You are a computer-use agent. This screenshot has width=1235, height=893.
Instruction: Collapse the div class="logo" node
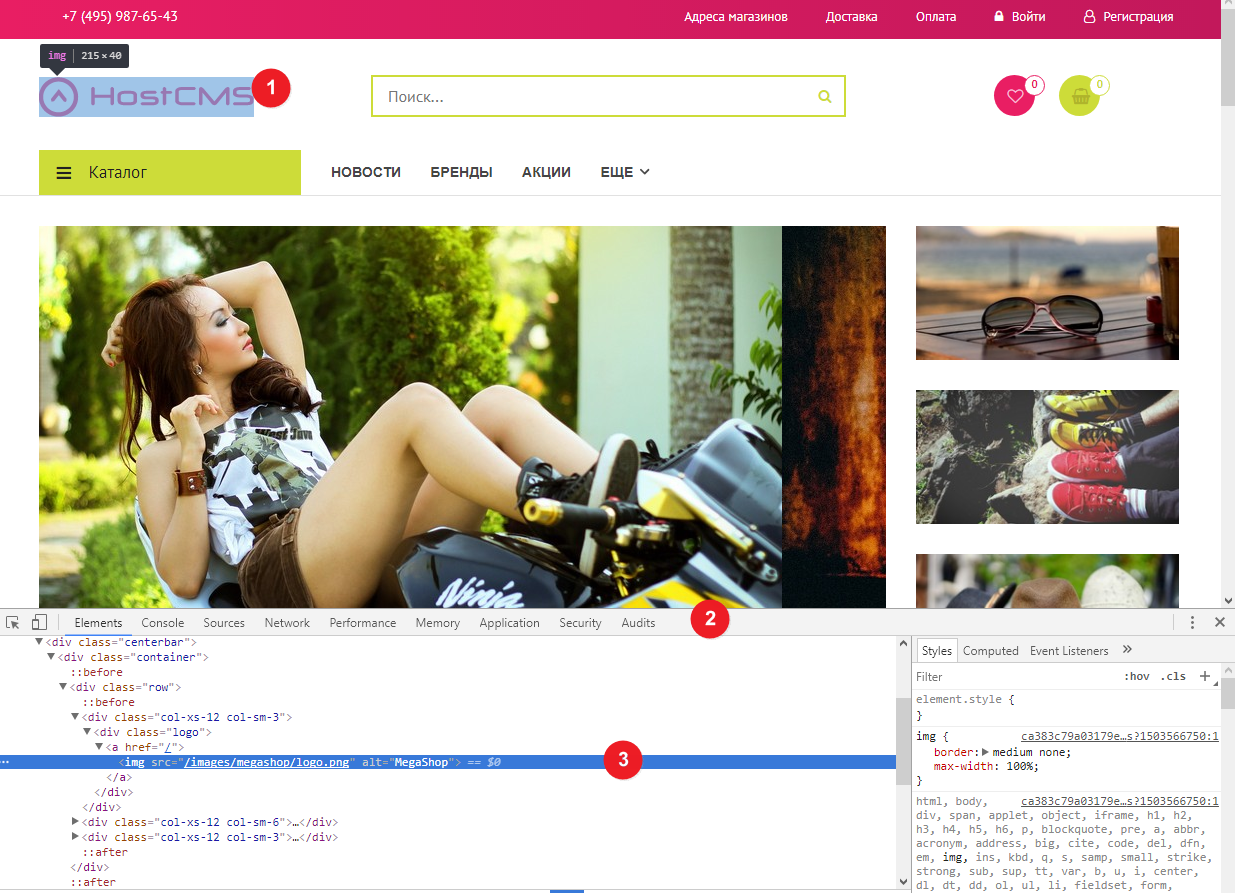click(88, 732)
